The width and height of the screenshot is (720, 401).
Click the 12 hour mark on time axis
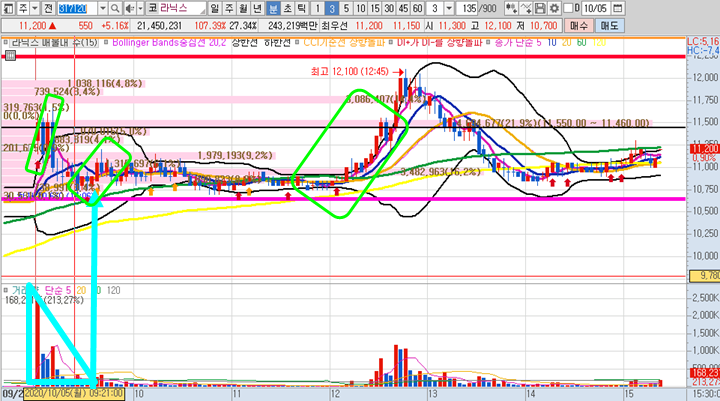[x=335, y=394]
